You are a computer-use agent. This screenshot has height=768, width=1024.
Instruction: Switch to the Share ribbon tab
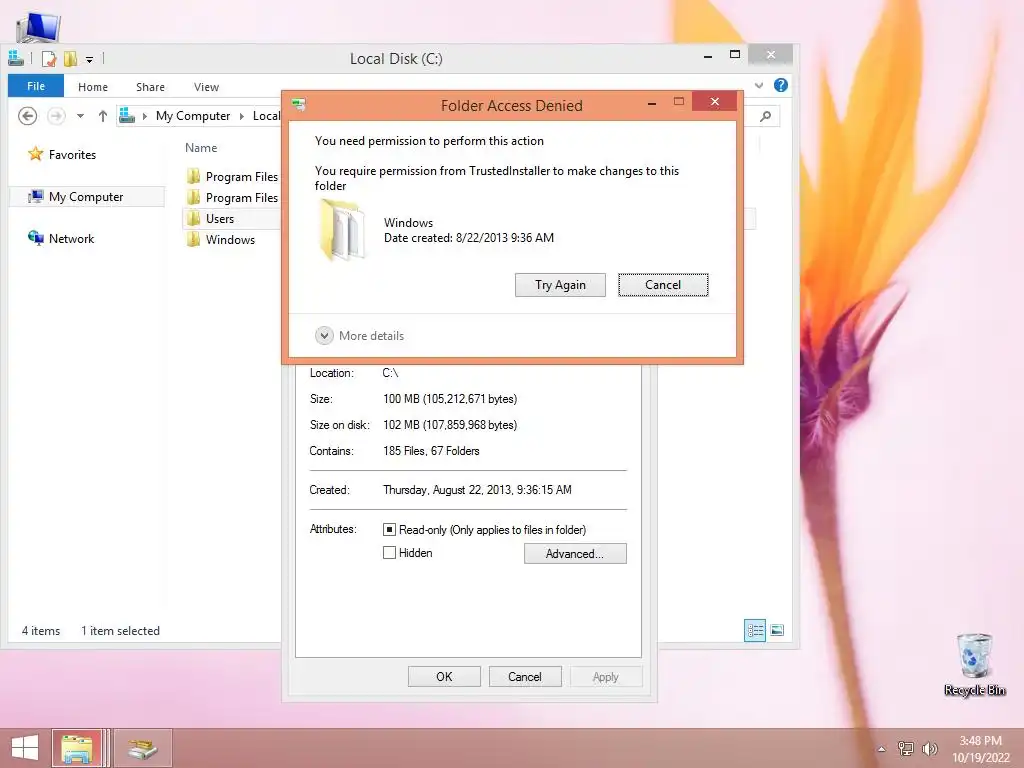(150, 87)
